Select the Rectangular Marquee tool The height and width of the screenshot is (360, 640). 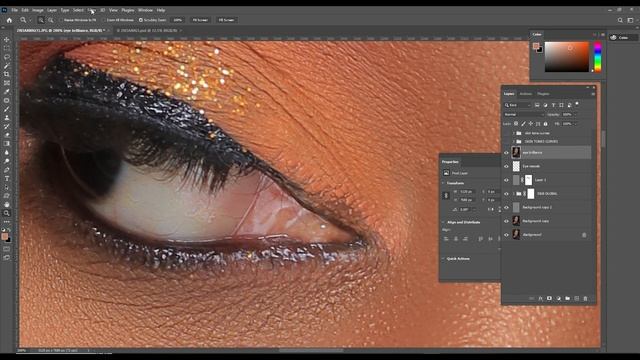click(x=7, y=48)
